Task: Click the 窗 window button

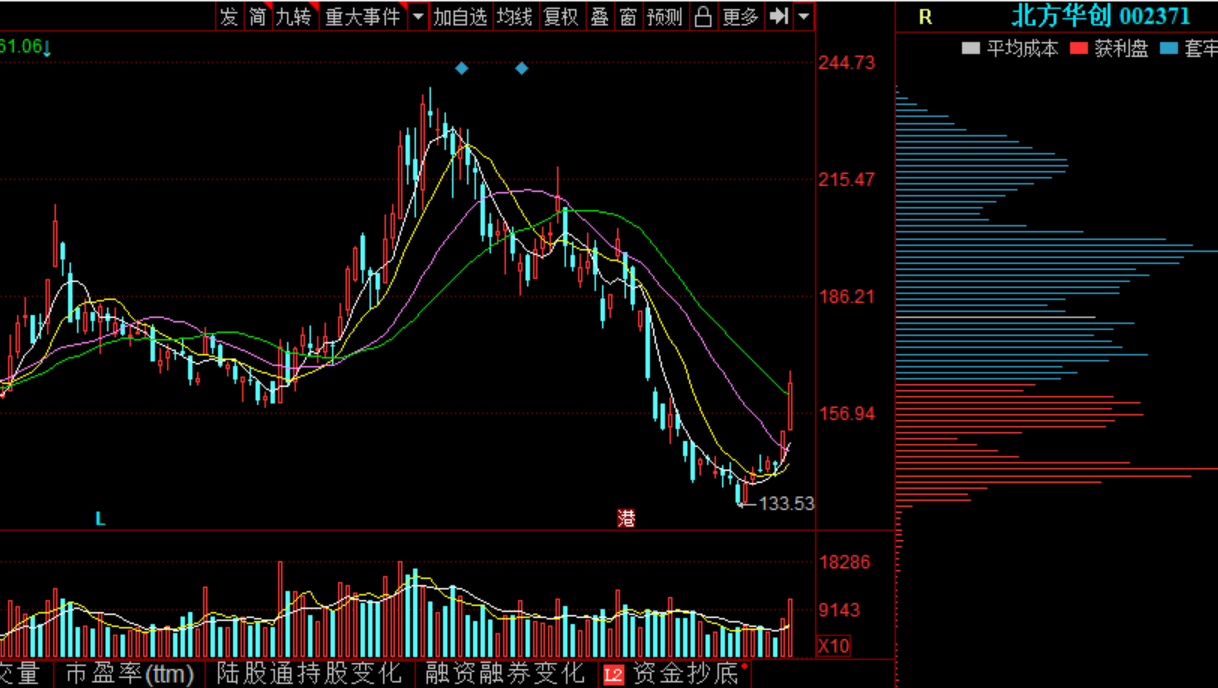Action: [628, 16]
